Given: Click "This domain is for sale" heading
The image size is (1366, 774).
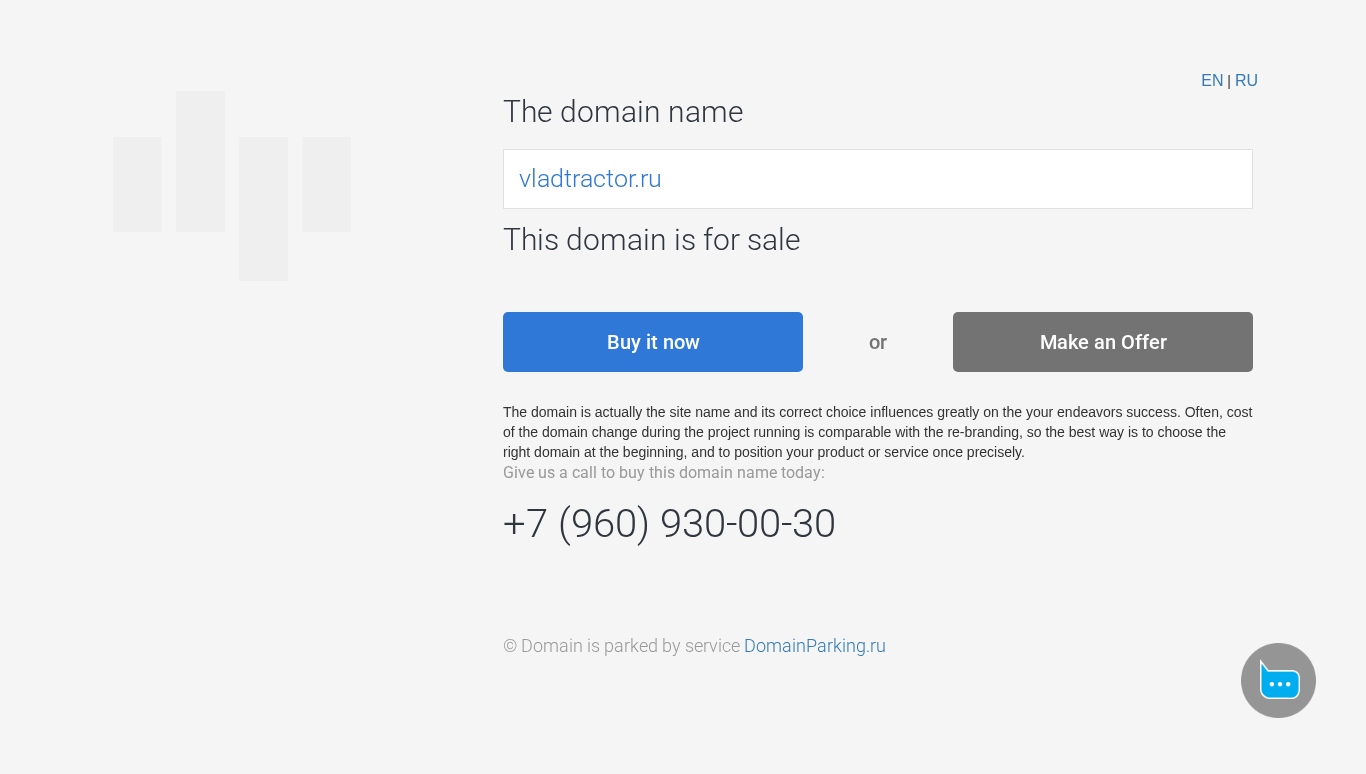Looking at the screenshot, I should pos(651,240).
